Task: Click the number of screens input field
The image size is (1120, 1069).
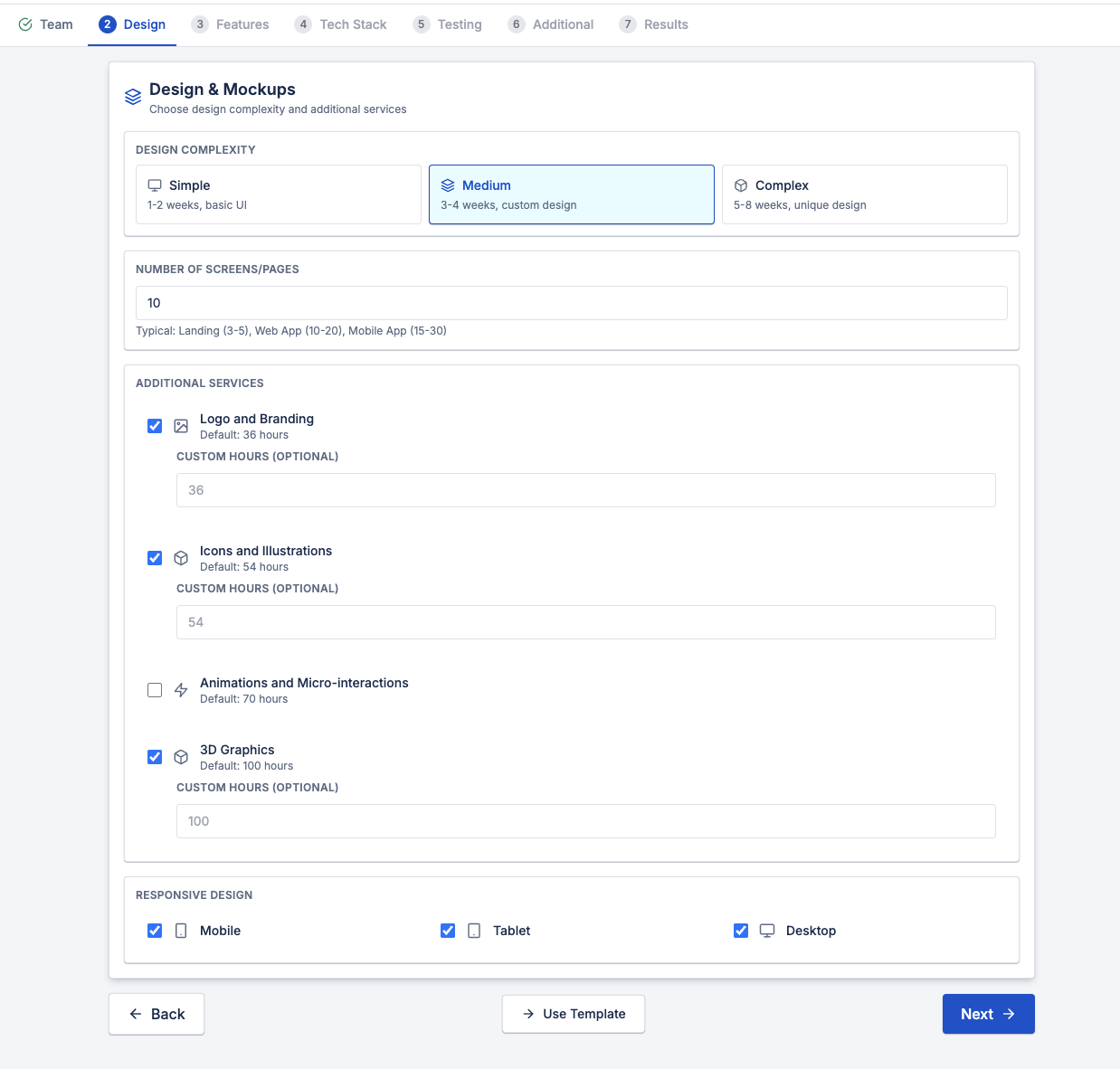Action: (571, 303)
